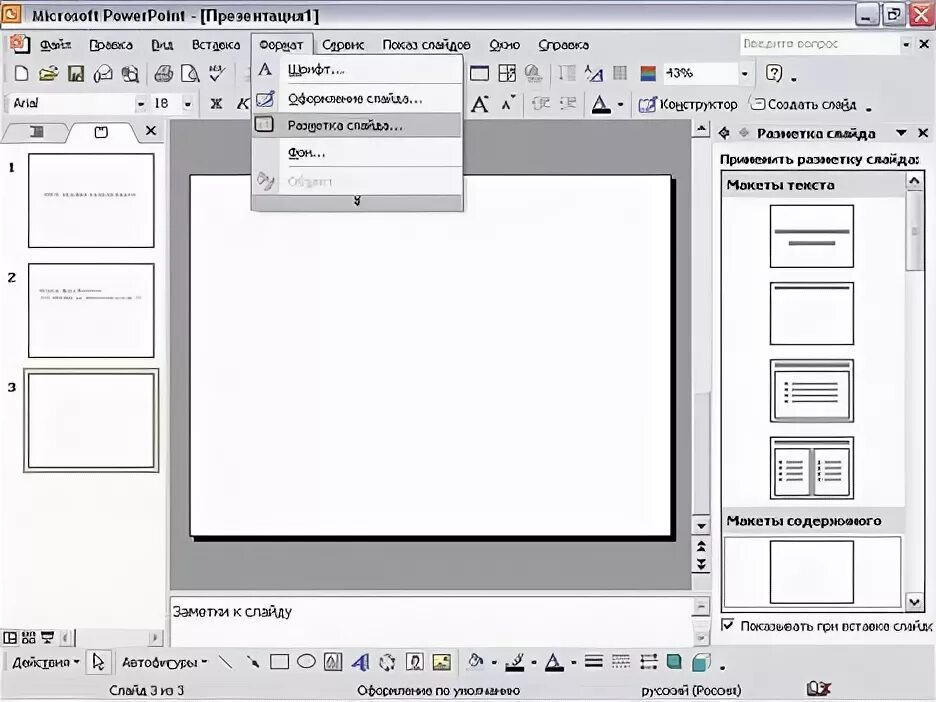Image resolution: width=936 pixels, height=702 pixels.
Task: Open the Показ слайдов menu
Action: [426, 45]
